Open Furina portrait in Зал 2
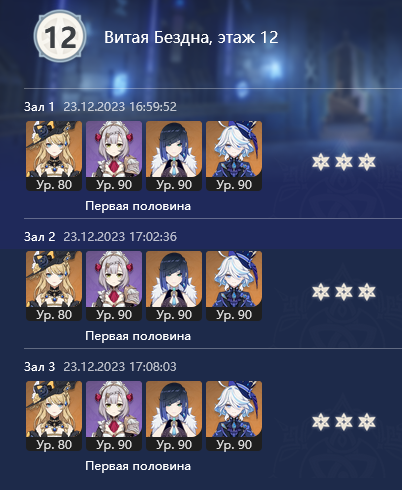This screenshot has width=402, height=490. (x=234, y=286)
